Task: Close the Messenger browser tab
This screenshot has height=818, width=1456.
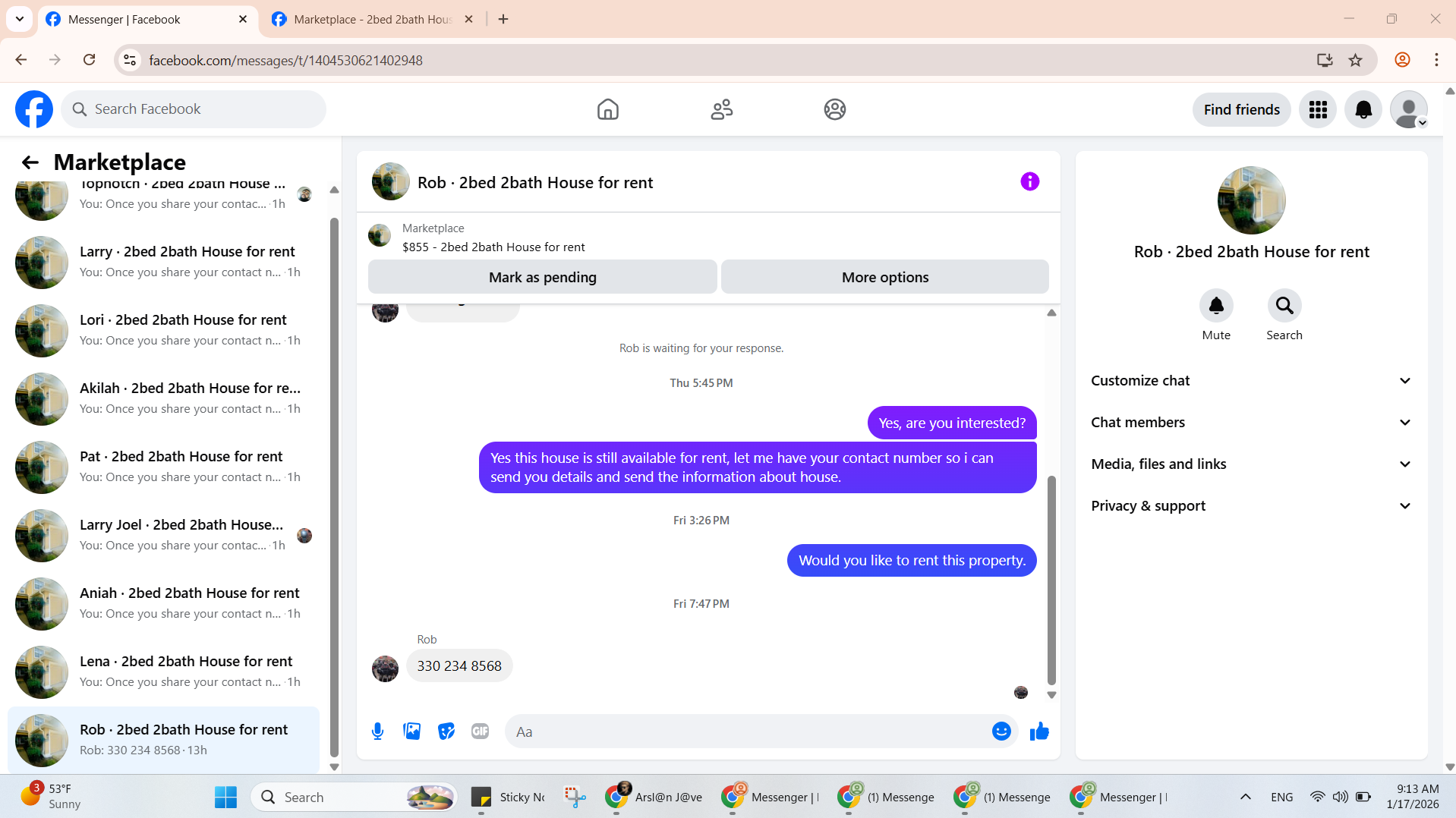Action: [x=243, y=20]
